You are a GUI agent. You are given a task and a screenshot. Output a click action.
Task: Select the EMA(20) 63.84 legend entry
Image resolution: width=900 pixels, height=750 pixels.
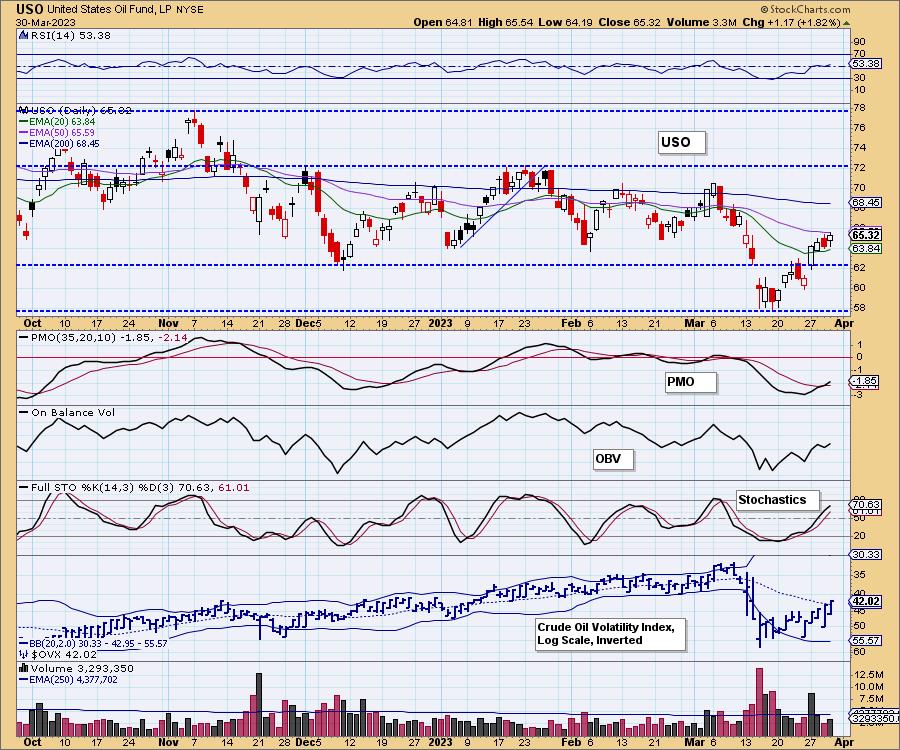[57, 122]
